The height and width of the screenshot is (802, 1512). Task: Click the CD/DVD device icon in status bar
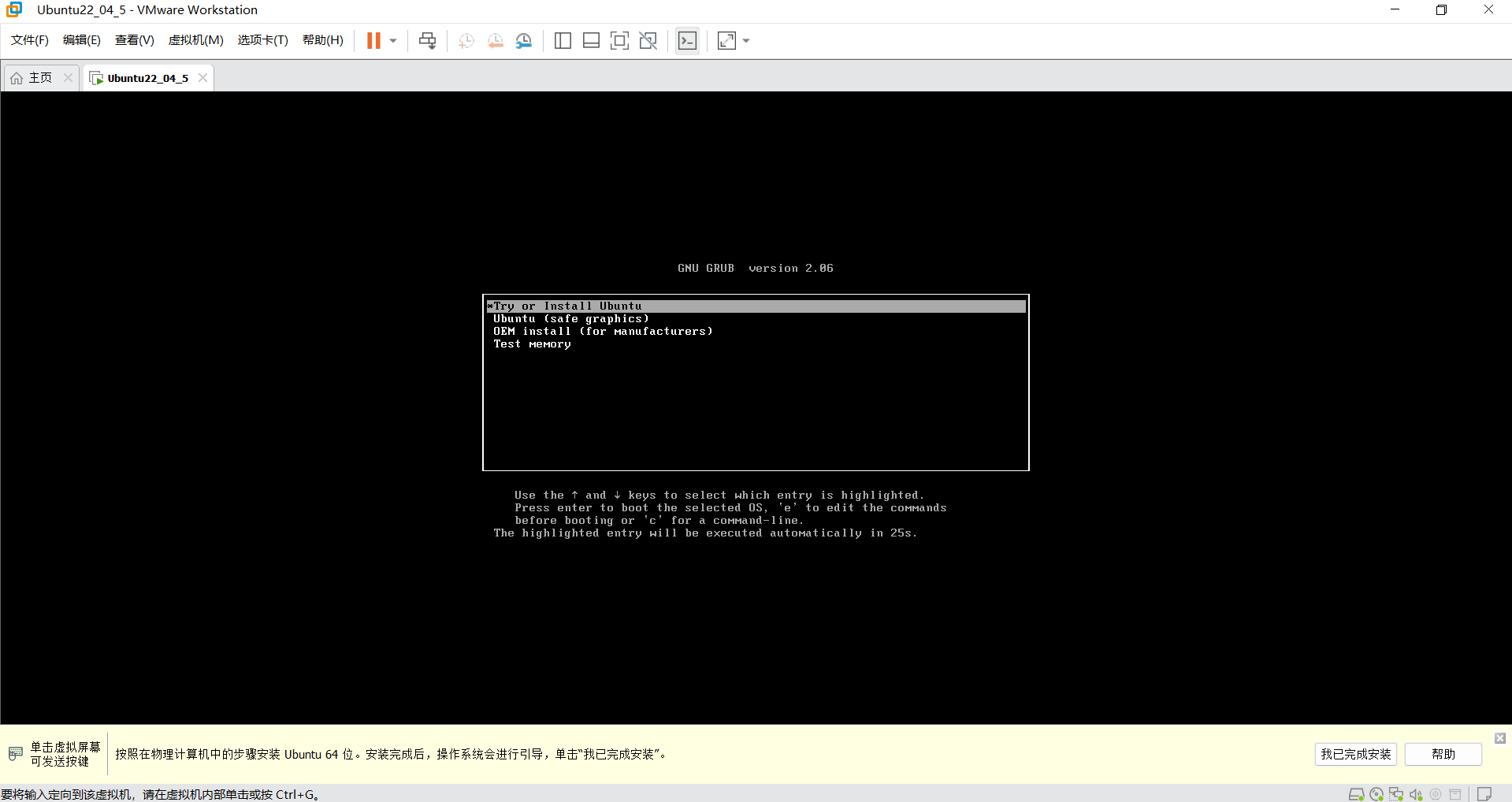pos(1376,794)
